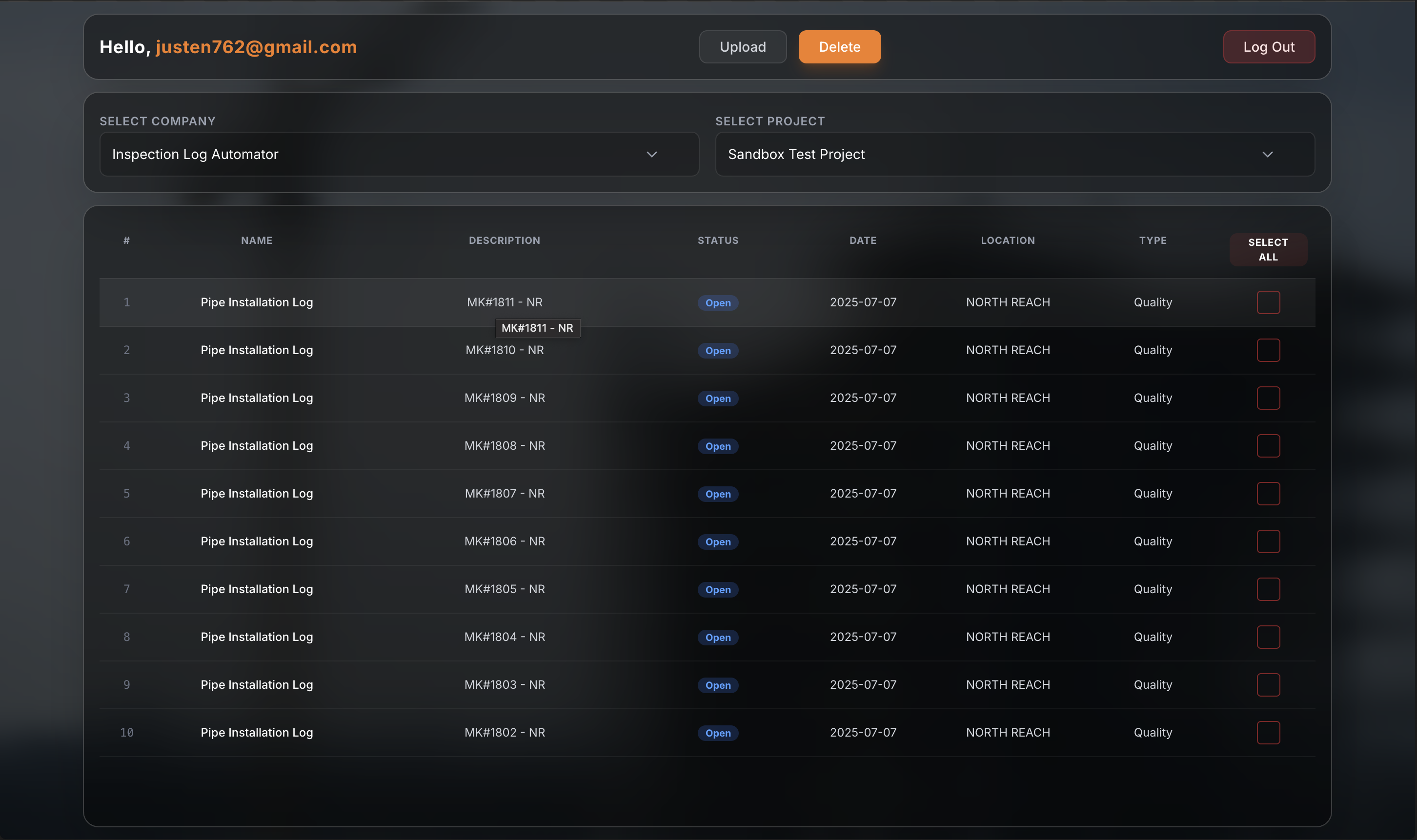1417x840 pixels.
Task: Click description MK#1810 - NR
Action: [x=505, y=350]
